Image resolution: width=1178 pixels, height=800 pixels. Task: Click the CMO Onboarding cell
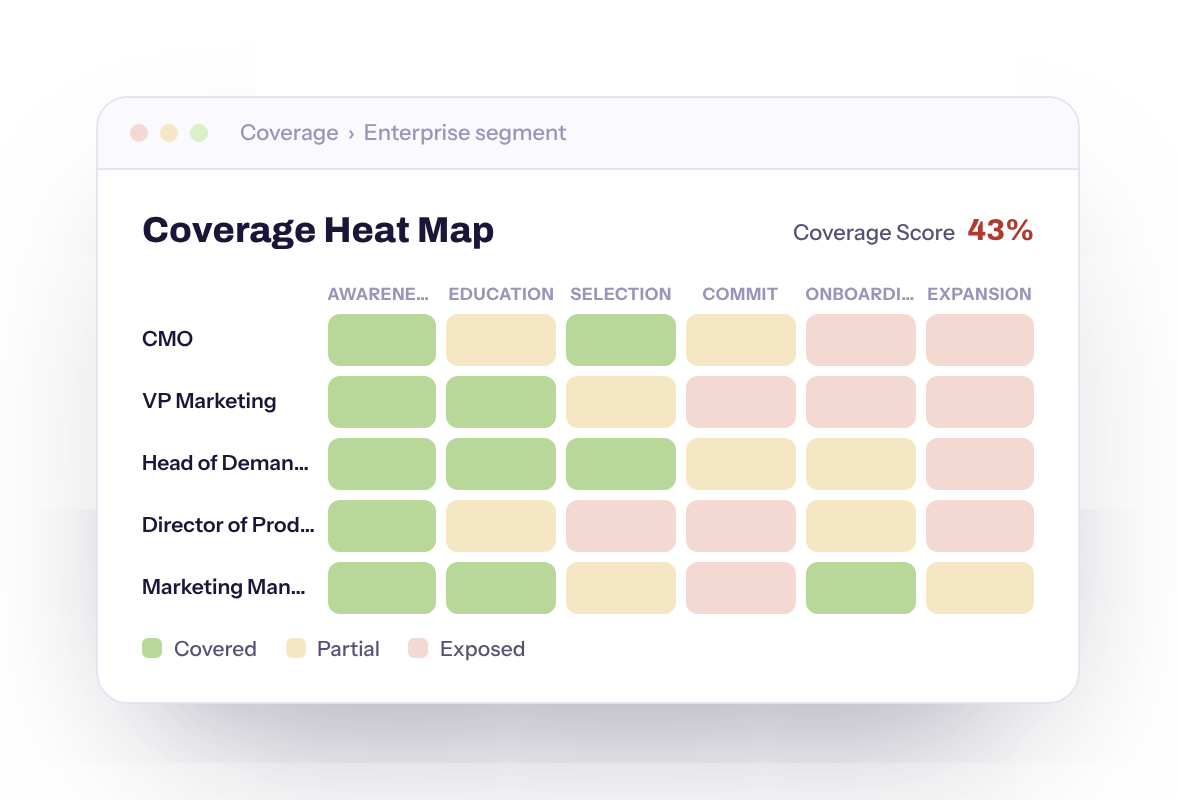[861, 340]
